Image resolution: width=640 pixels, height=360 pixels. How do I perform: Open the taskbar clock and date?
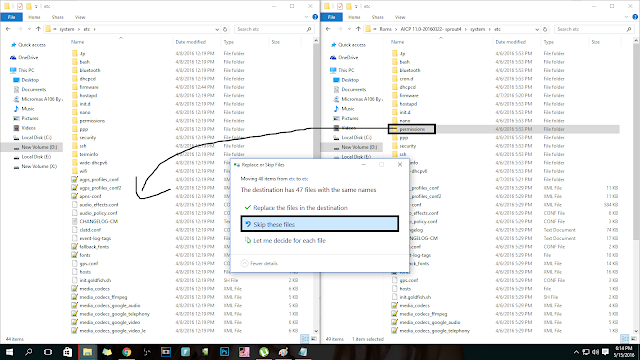tap(624, 352)
